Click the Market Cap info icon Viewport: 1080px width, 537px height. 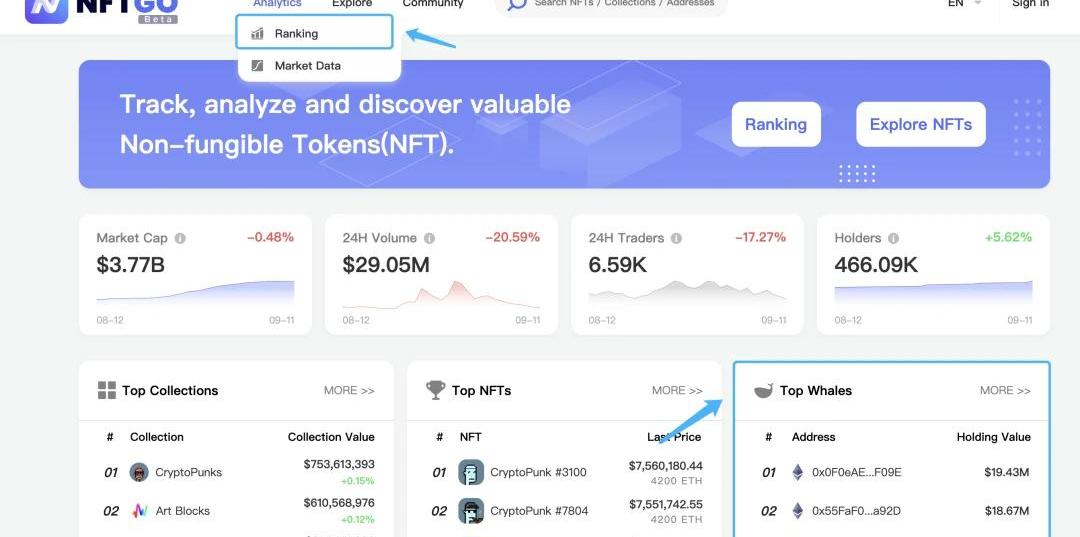click(x=180, y=239)
